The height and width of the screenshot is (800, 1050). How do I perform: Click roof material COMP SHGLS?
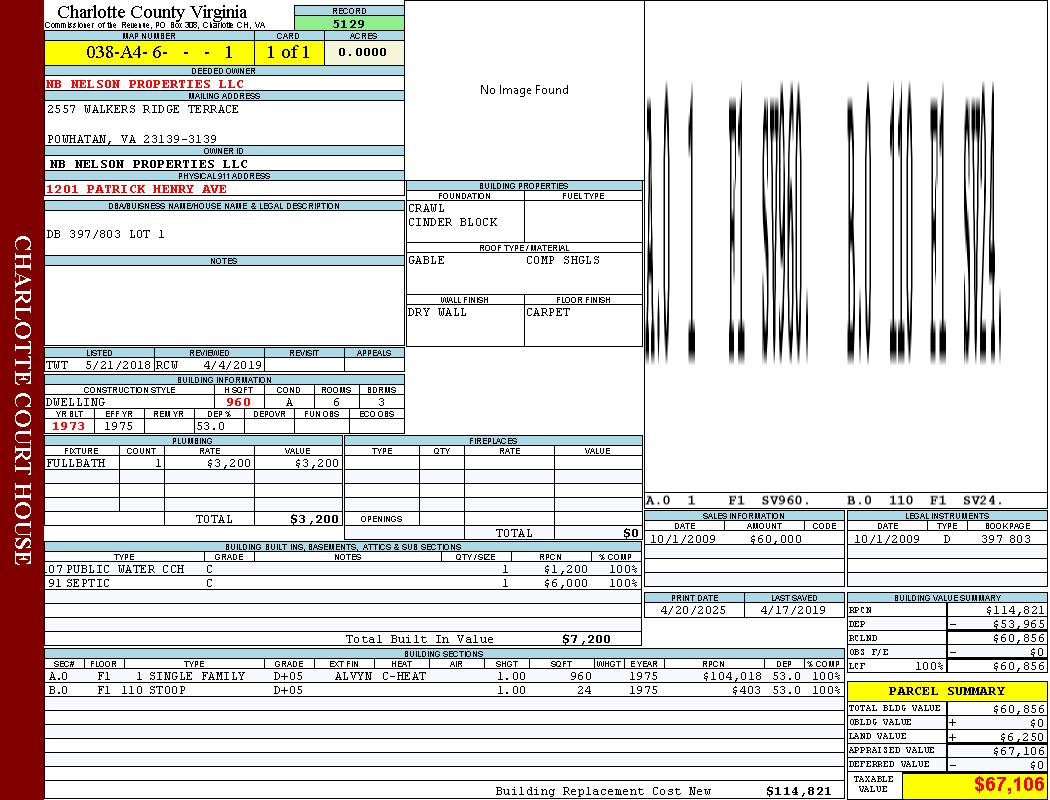pos(563,260)
